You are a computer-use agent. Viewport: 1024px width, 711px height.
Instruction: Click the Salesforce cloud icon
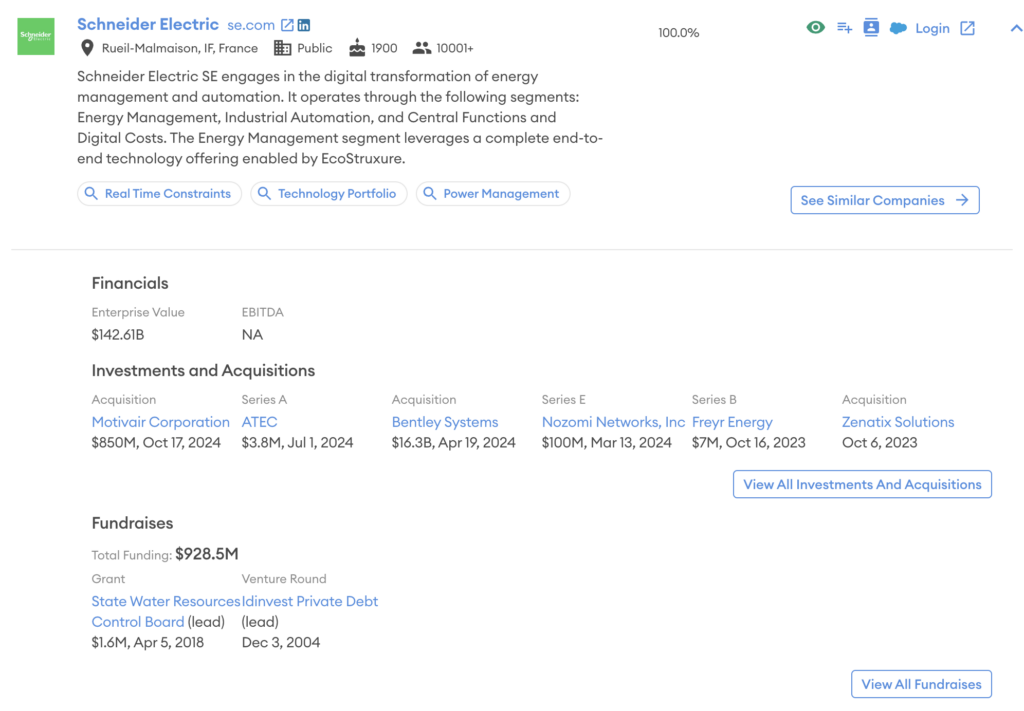tap(899, 28)
